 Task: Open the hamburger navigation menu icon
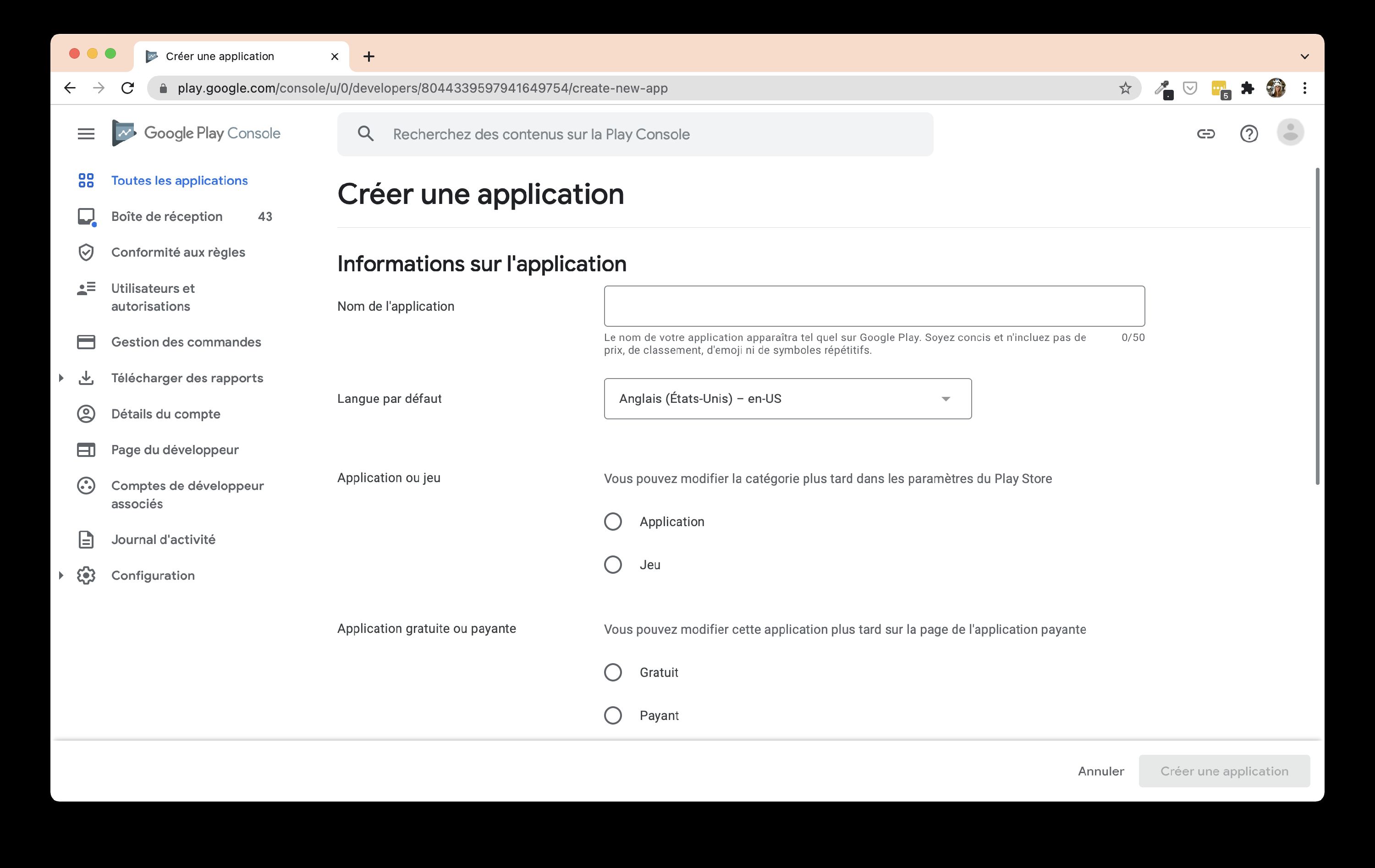(x=86, y=134)
